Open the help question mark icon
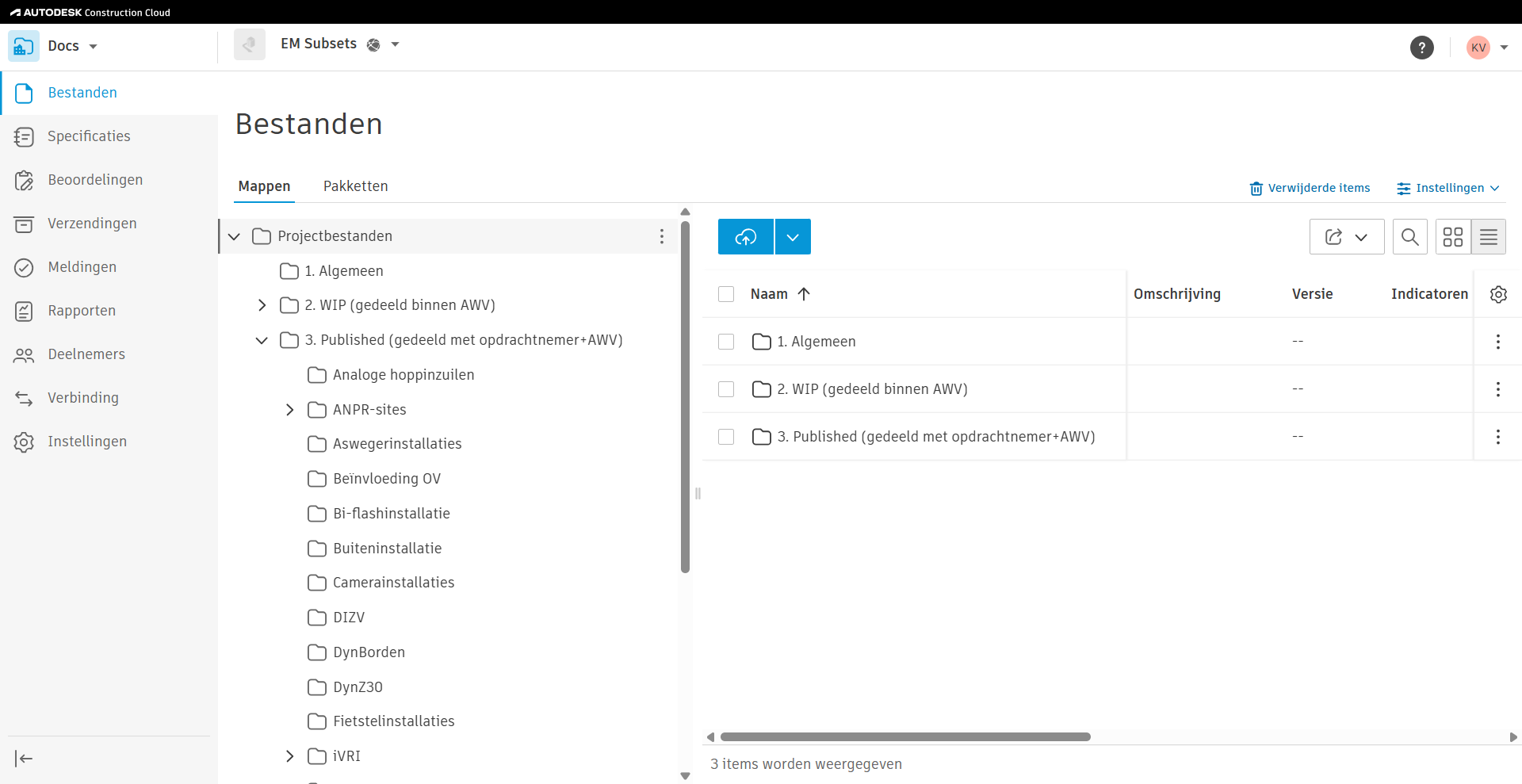 pyautogui.click(x=1421, y=48)
